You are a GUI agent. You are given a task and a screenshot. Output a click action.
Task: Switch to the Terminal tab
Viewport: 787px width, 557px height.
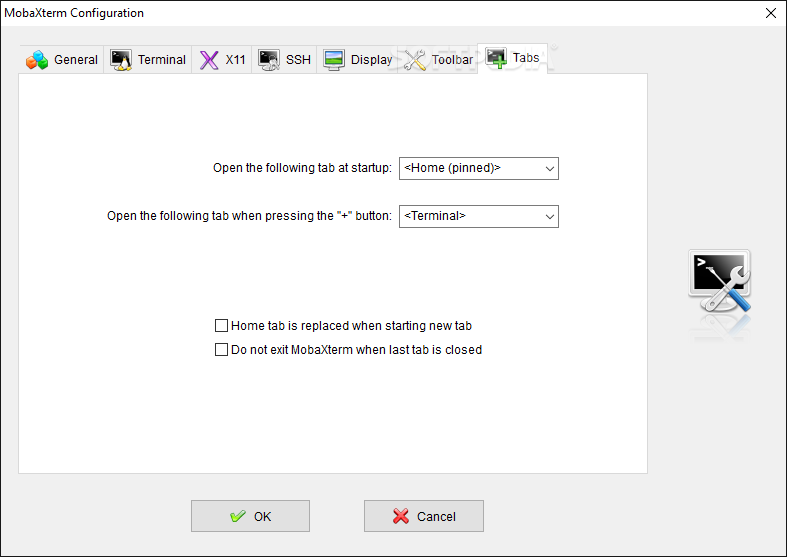click(148, 60)
